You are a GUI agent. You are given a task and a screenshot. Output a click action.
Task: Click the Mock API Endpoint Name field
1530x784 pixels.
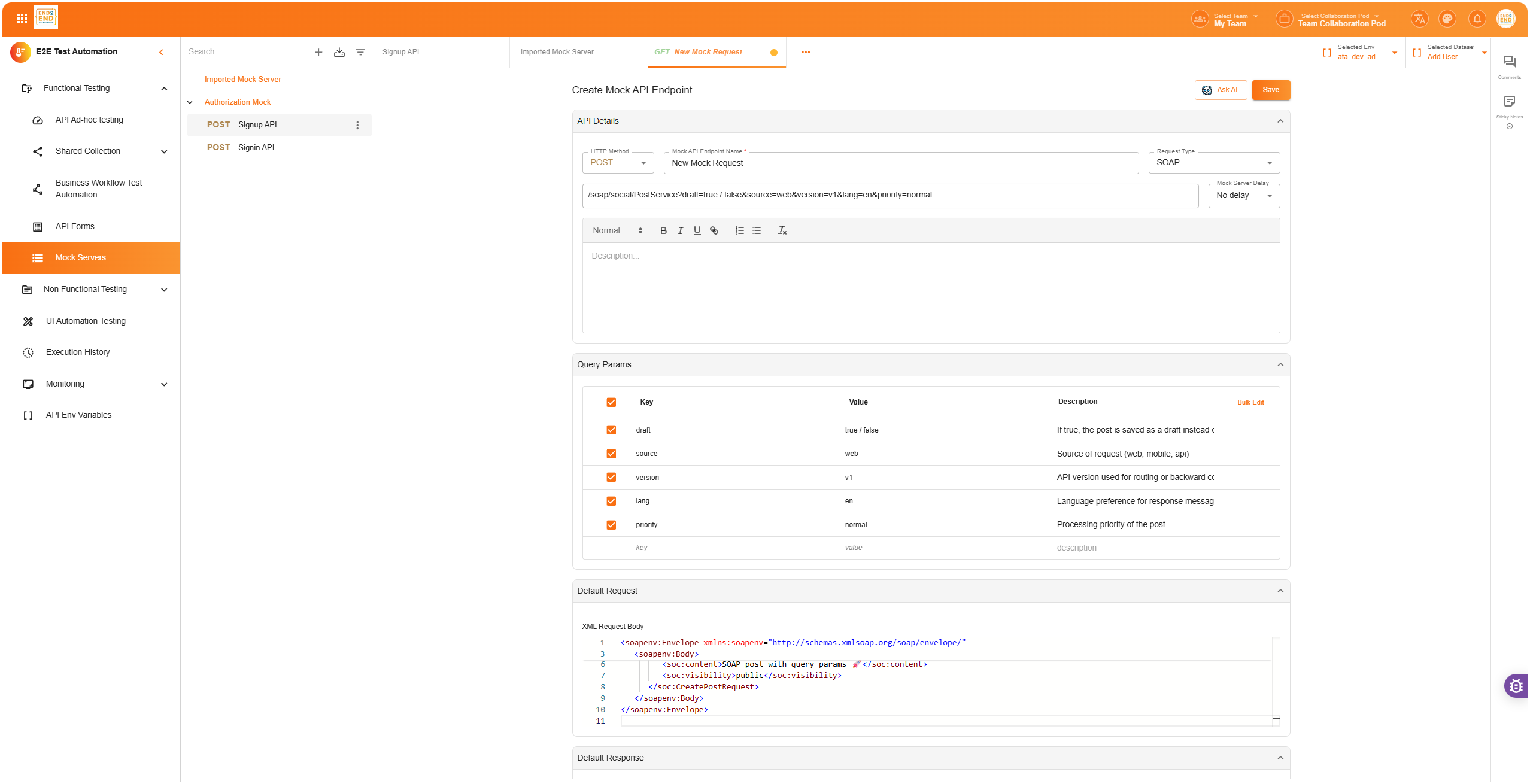[900, 163]
